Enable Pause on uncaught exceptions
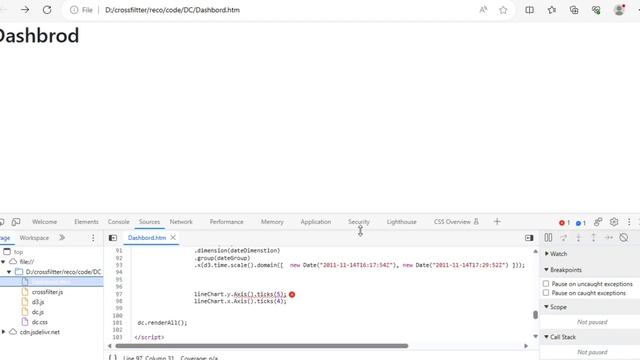This screenshot has width=640, height=360. (x=546, y=283)
